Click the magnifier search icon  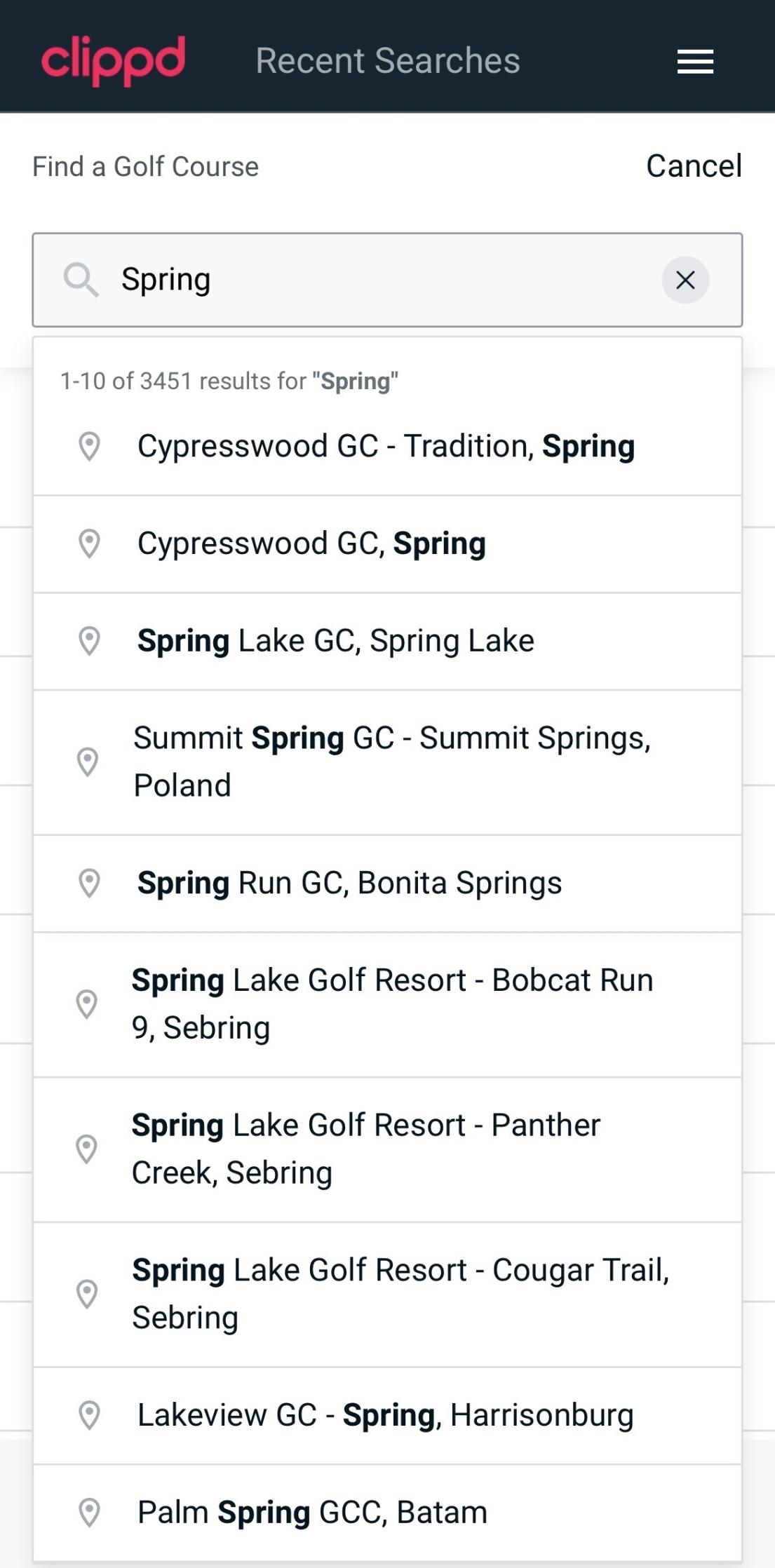[81, 280]
